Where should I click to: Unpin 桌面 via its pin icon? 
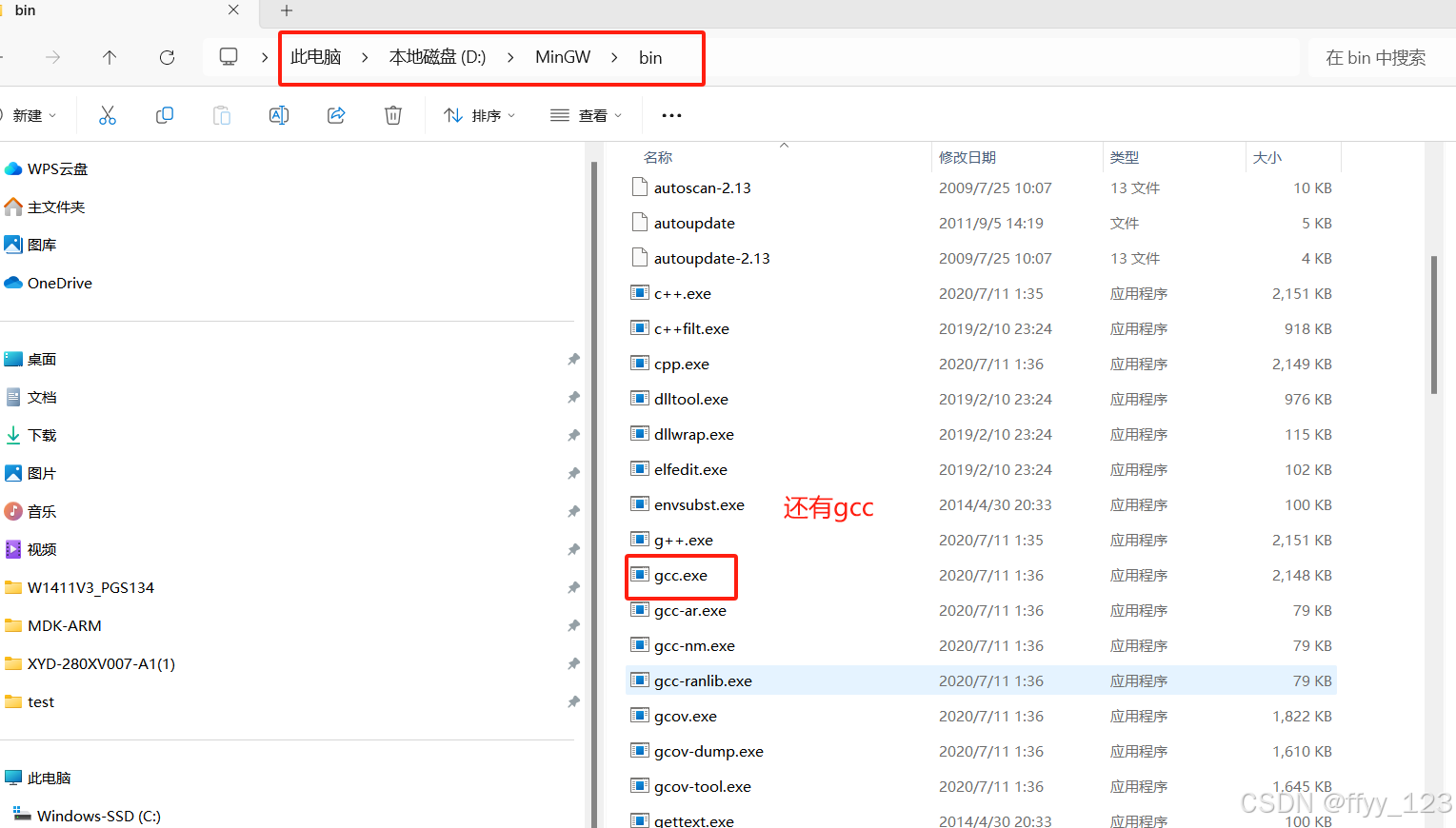point(573,359)
